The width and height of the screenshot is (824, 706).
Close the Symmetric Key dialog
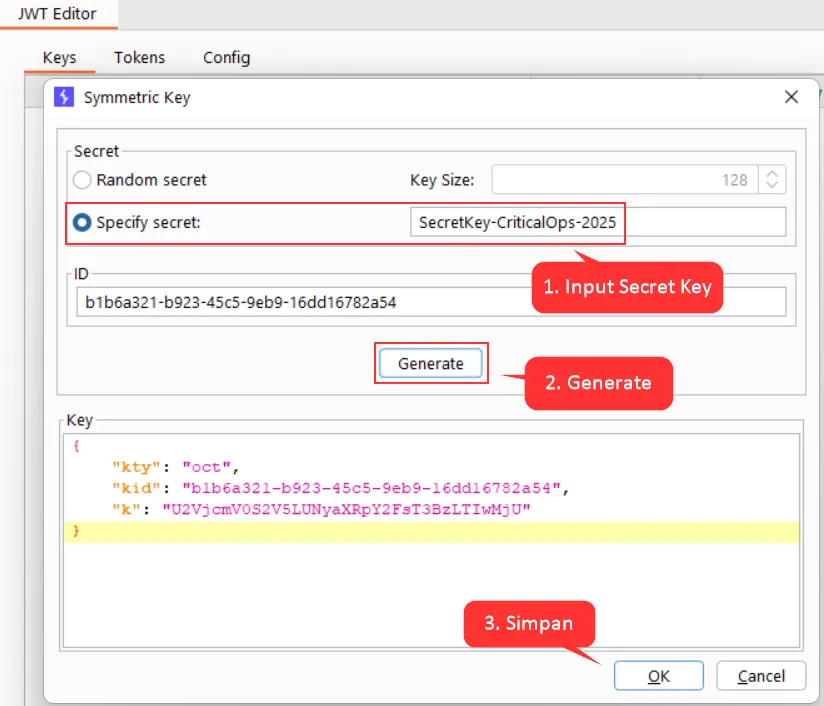tap(791, 97)
